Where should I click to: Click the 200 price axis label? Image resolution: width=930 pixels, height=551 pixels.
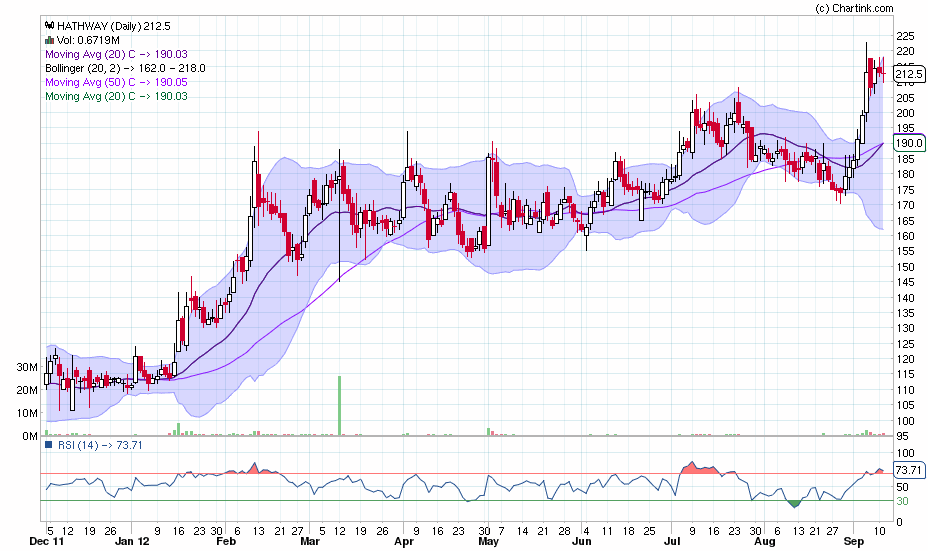coord(906,113)
